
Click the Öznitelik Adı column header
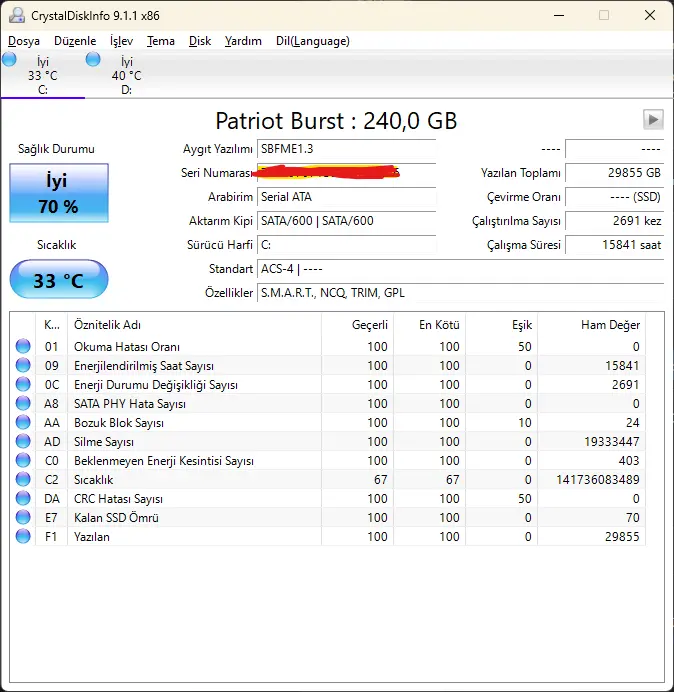[194, 325]
